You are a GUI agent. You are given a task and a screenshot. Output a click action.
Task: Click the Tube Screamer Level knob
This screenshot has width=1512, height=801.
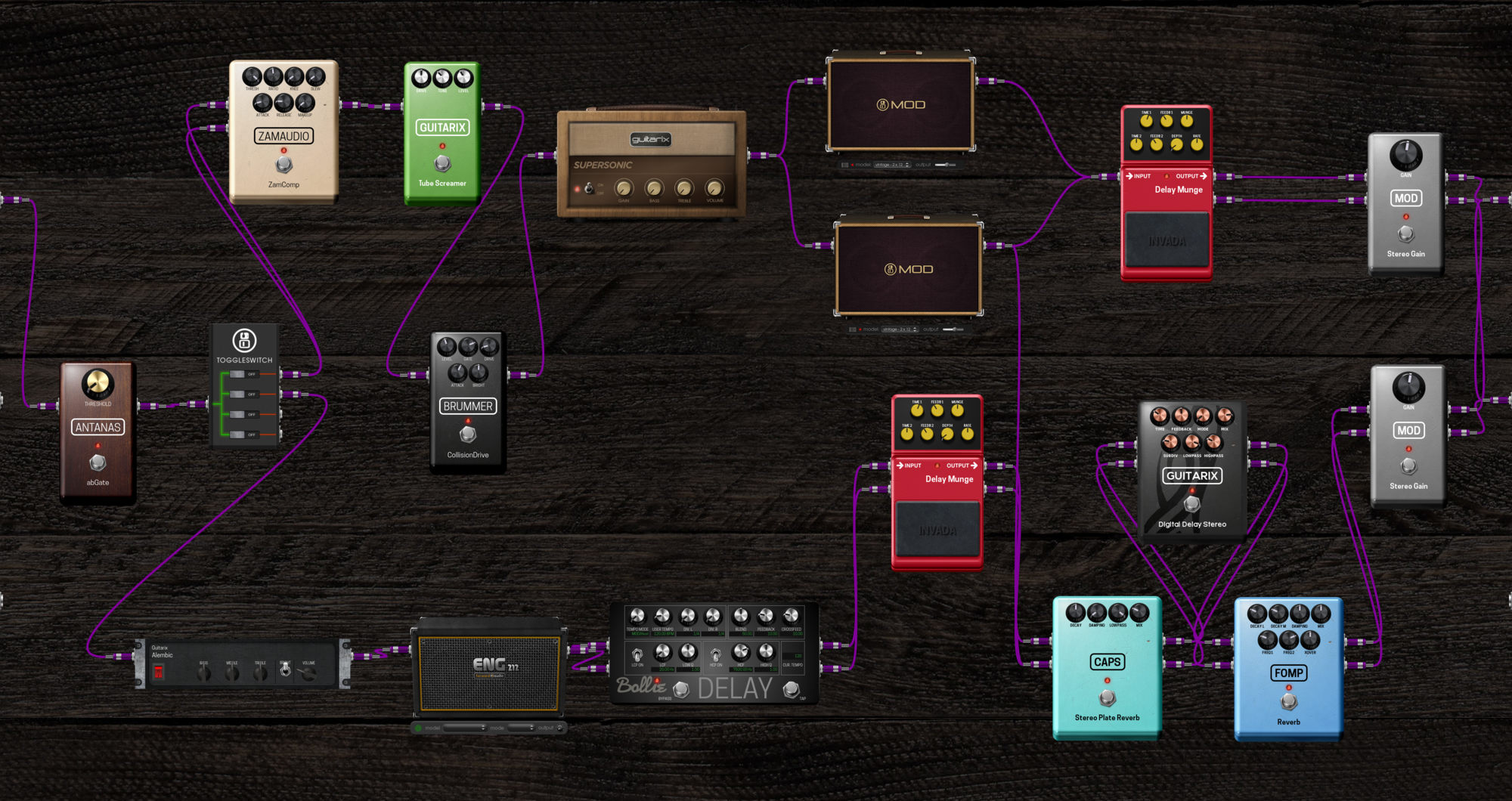click(x=463, y=78)
